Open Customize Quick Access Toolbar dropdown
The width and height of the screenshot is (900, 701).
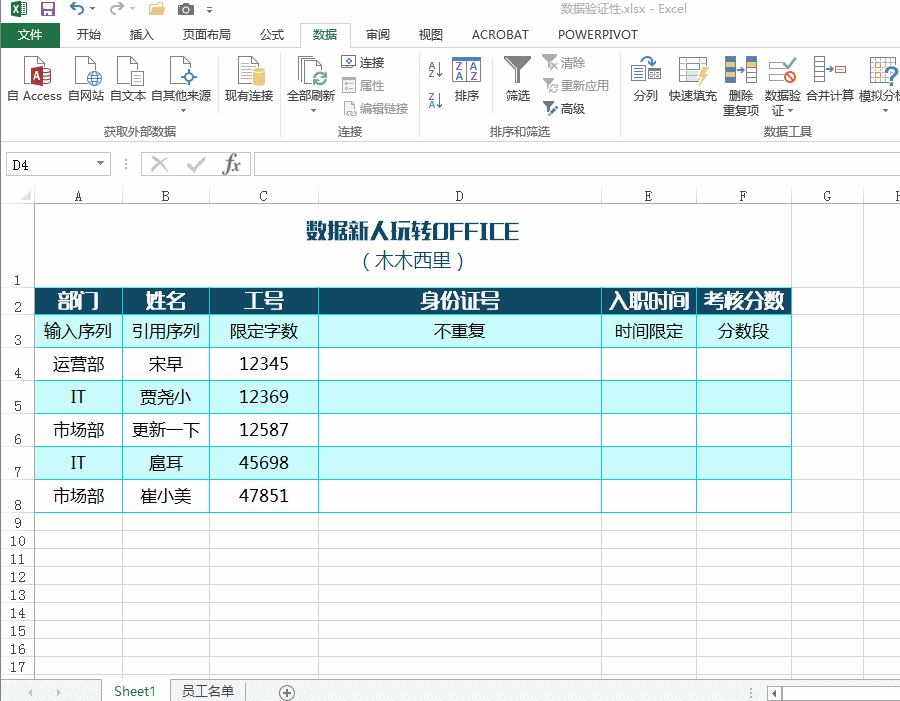point(210,10)
